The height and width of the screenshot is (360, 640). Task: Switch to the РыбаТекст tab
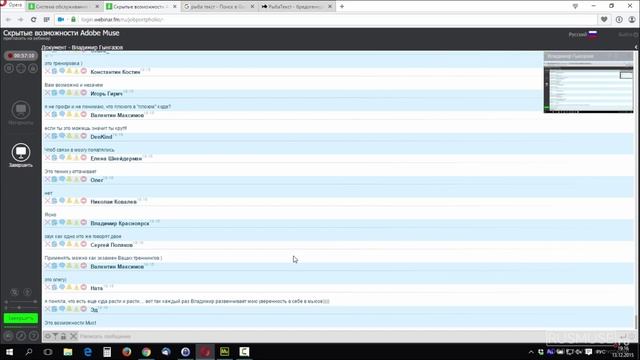click(x=297, y=7)
